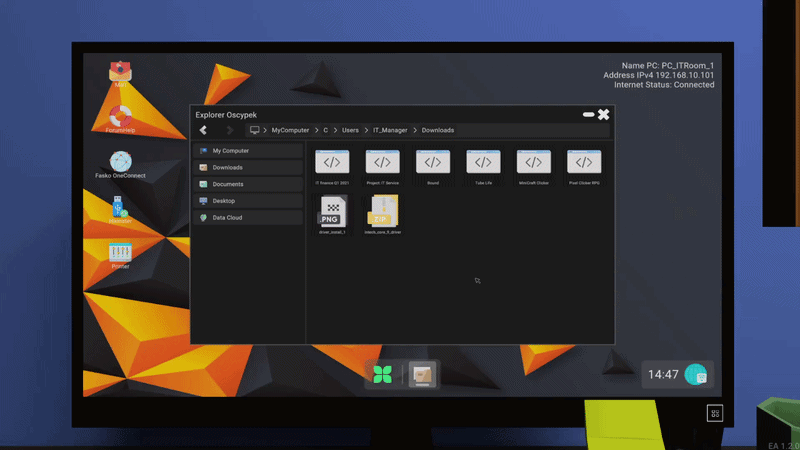This screenshot has height=450, width=800.
Task: Open the Fasko OneConnect app
Action: [x=120, y=165]
